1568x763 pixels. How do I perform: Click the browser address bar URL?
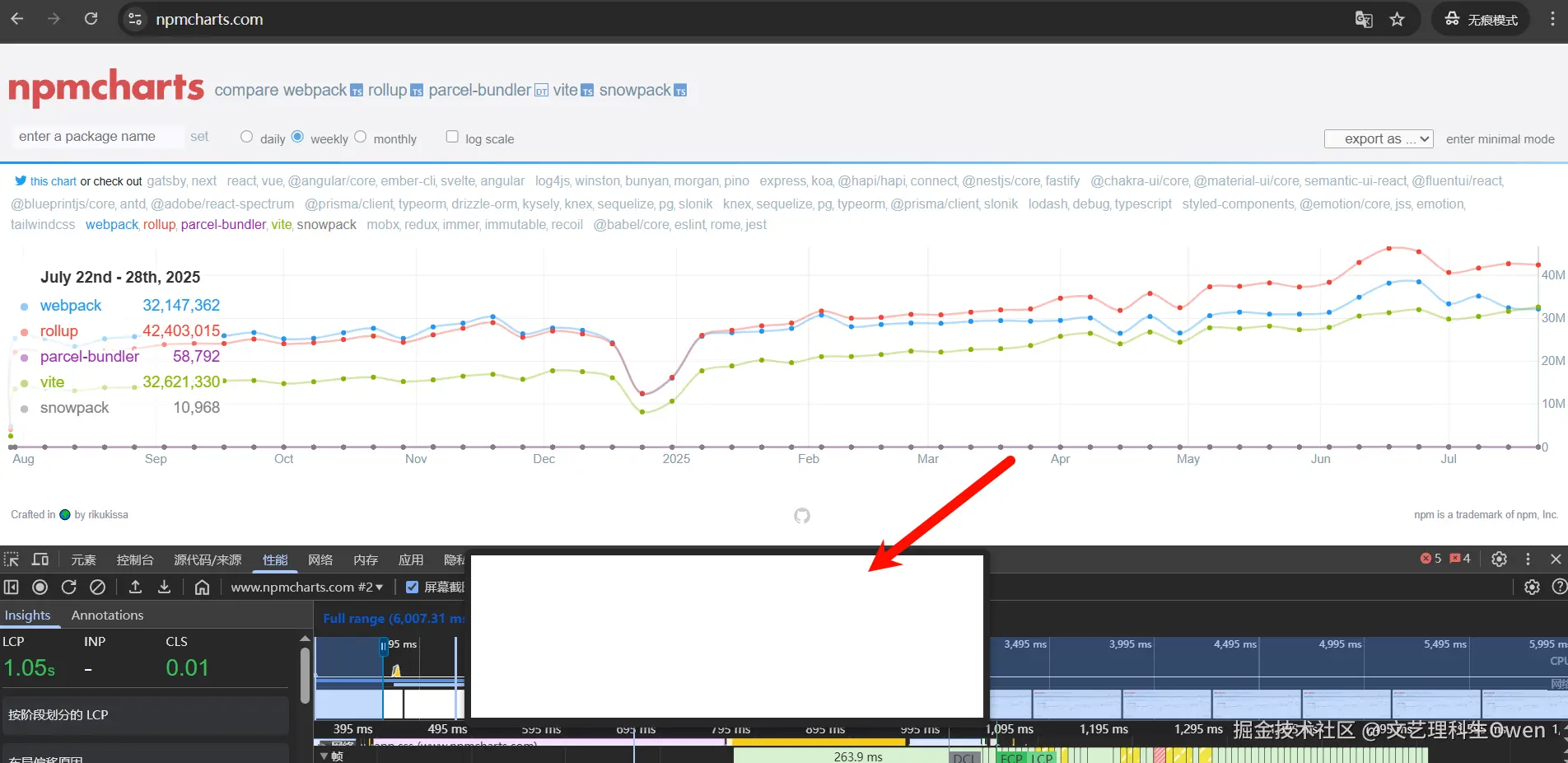(x=209, y=19)
